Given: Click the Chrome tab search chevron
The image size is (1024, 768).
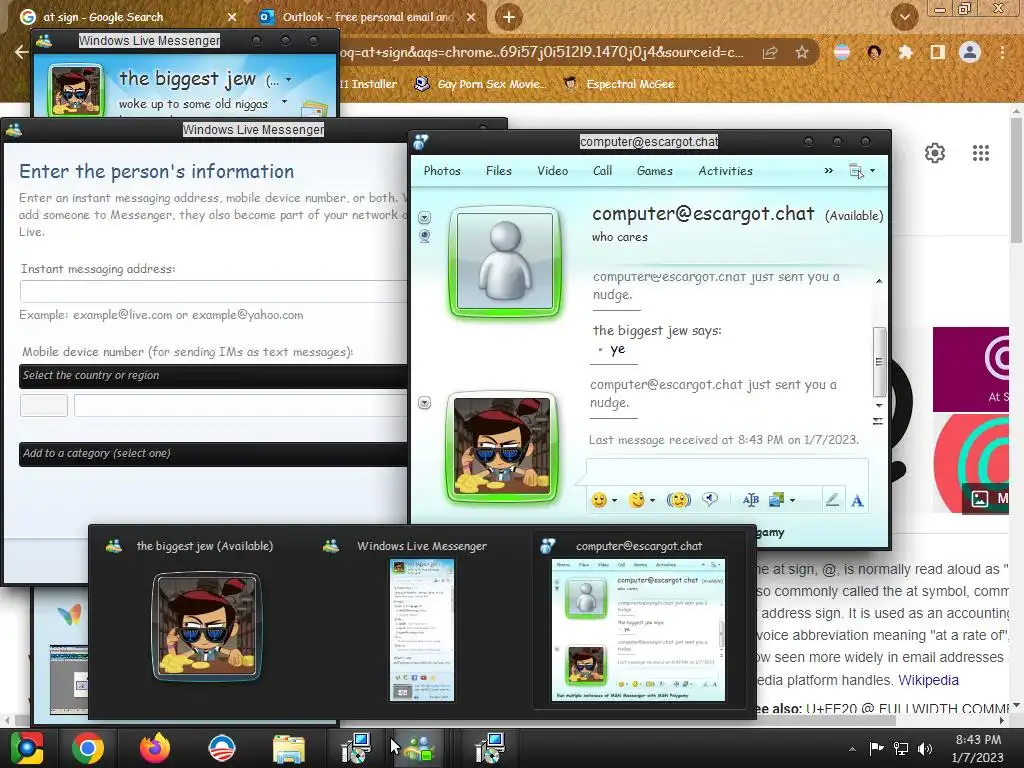Looking at the screenshot, I should (x=904, y=17).
